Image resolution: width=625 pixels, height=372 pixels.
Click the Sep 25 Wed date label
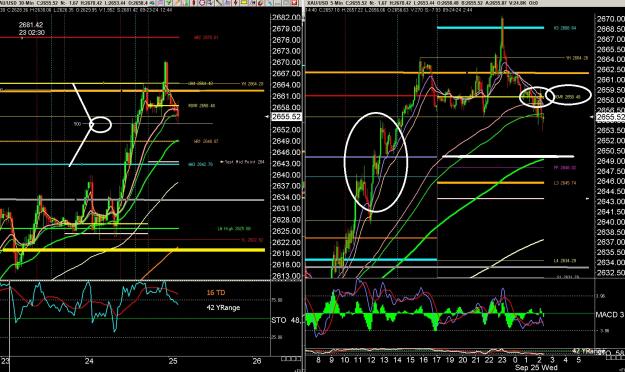click(536, 367)
